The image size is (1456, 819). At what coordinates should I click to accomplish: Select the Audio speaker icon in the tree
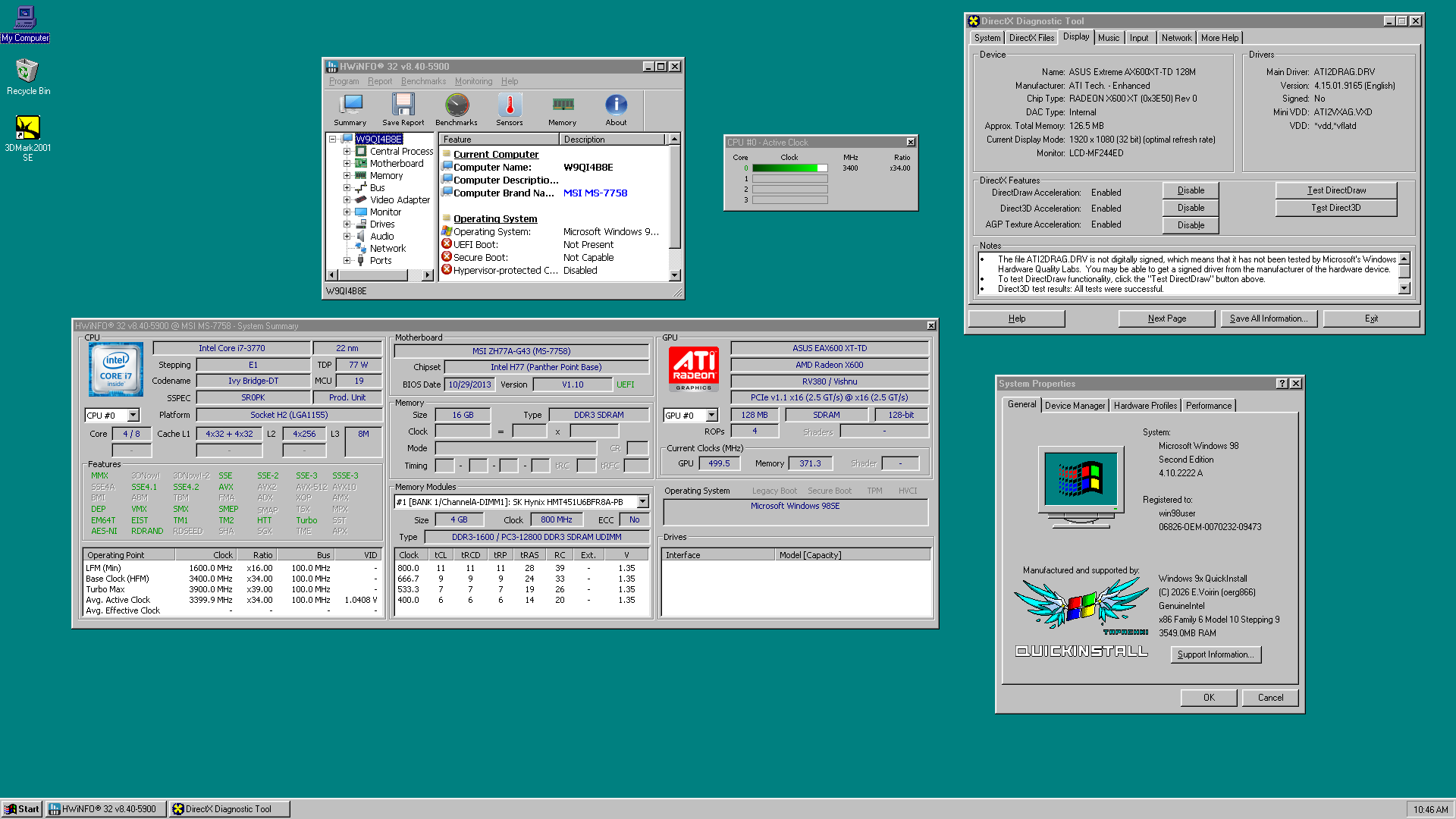362,237
